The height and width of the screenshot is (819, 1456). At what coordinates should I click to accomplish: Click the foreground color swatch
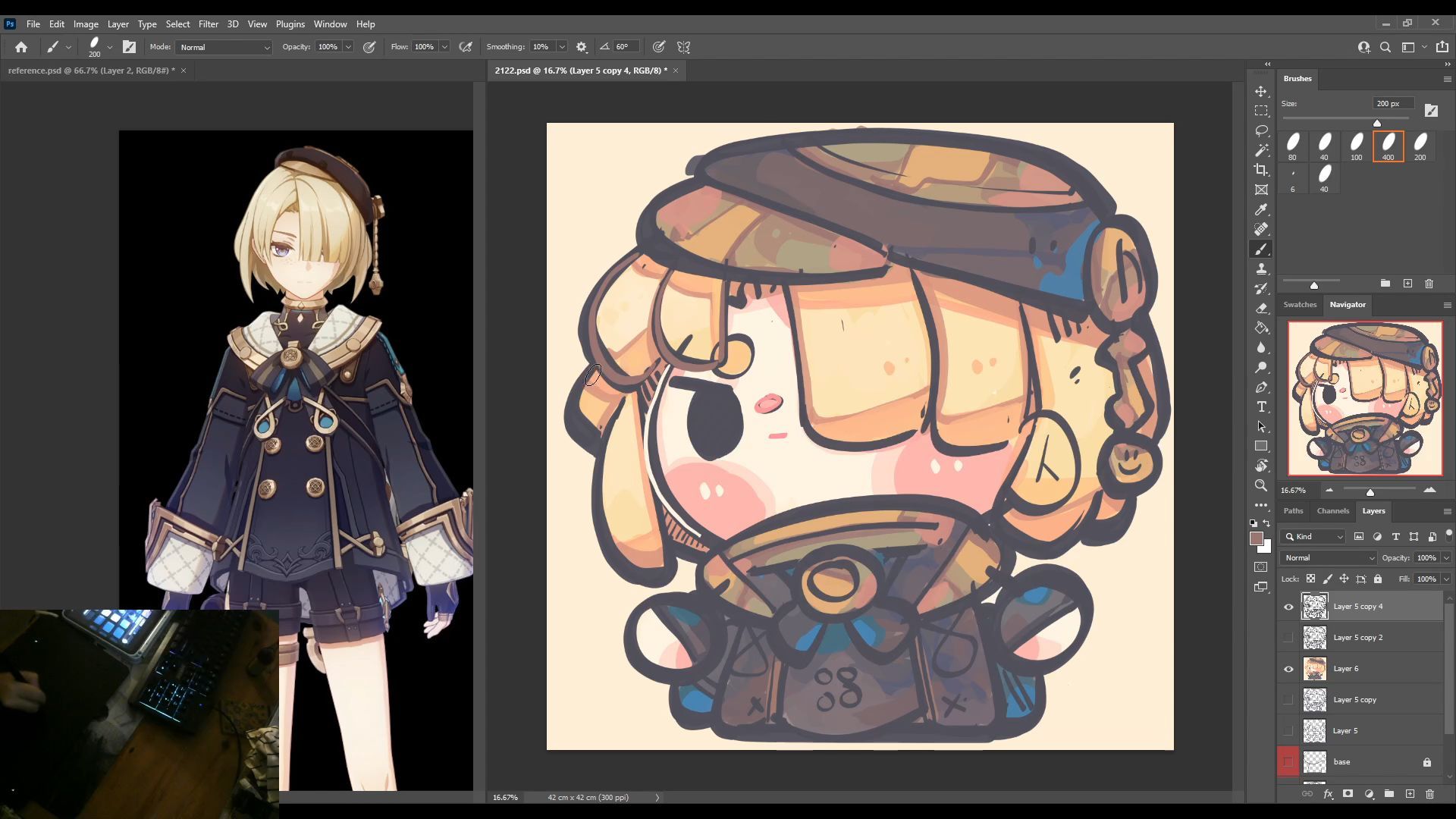pos(1256,538)
